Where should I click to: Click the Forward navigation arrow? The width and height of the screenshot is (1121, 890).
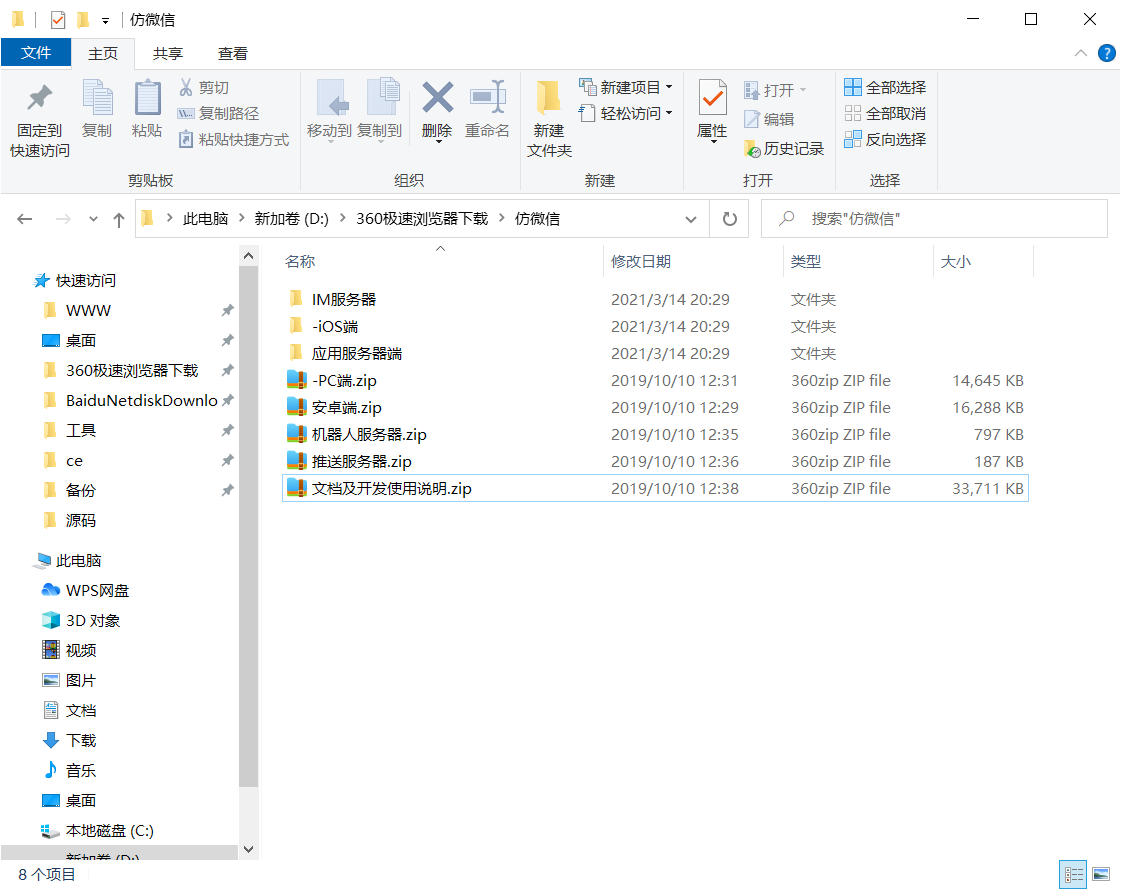click(x=63, y=219)
